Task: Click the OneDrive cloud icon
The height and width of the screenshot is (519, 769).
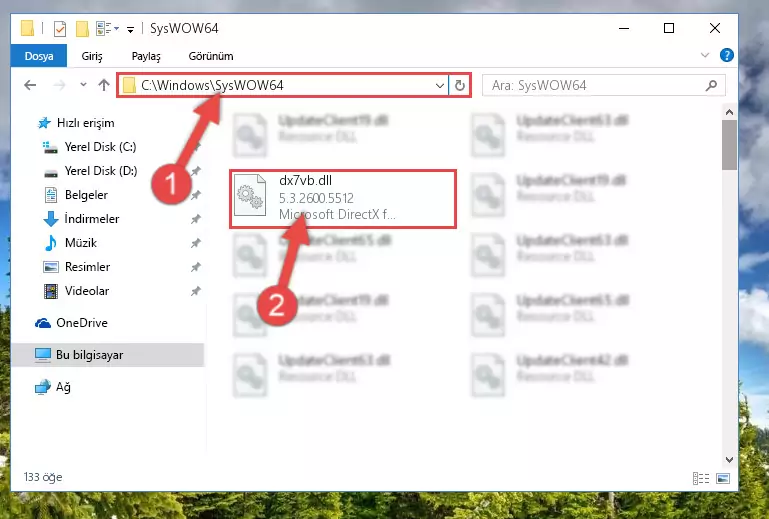Action: click(43, 323)
